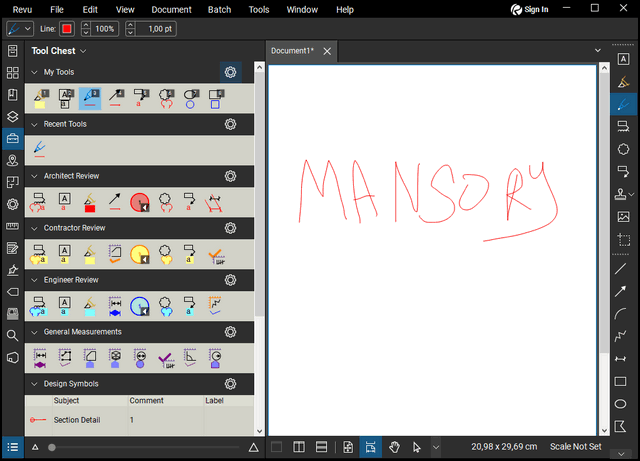640x461 pixels.
Task: Open the red Line color swatch
Action: (x=67, y=29)
